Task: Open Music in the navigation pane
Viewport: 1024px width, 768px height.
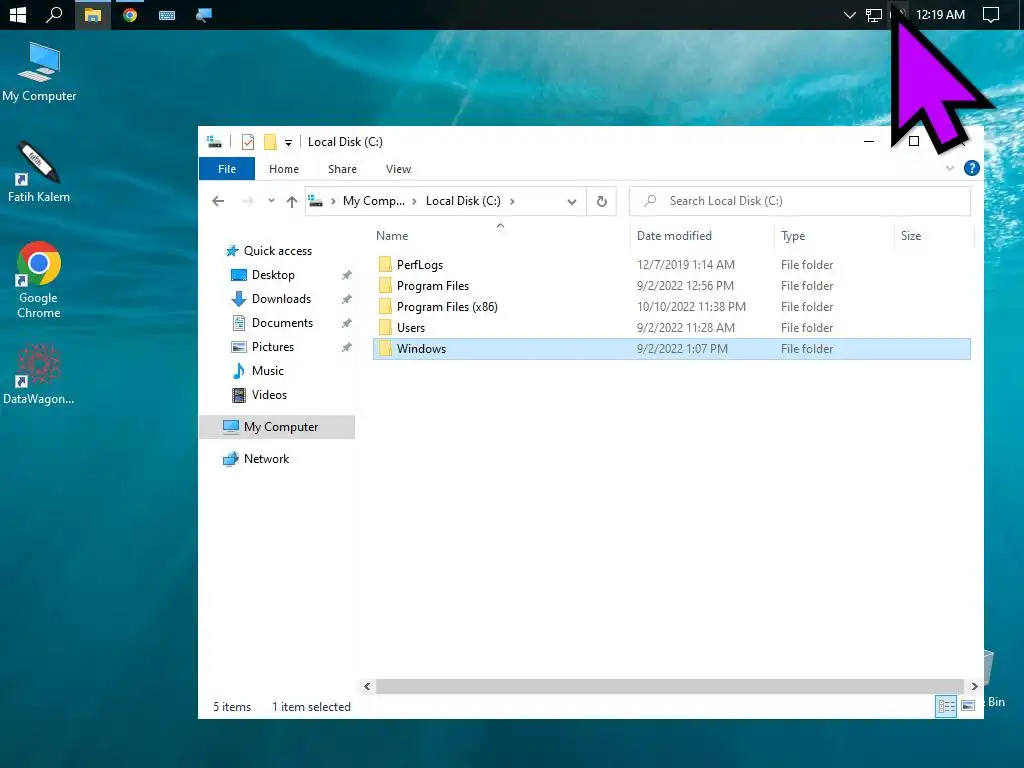Action: (268, 371)
